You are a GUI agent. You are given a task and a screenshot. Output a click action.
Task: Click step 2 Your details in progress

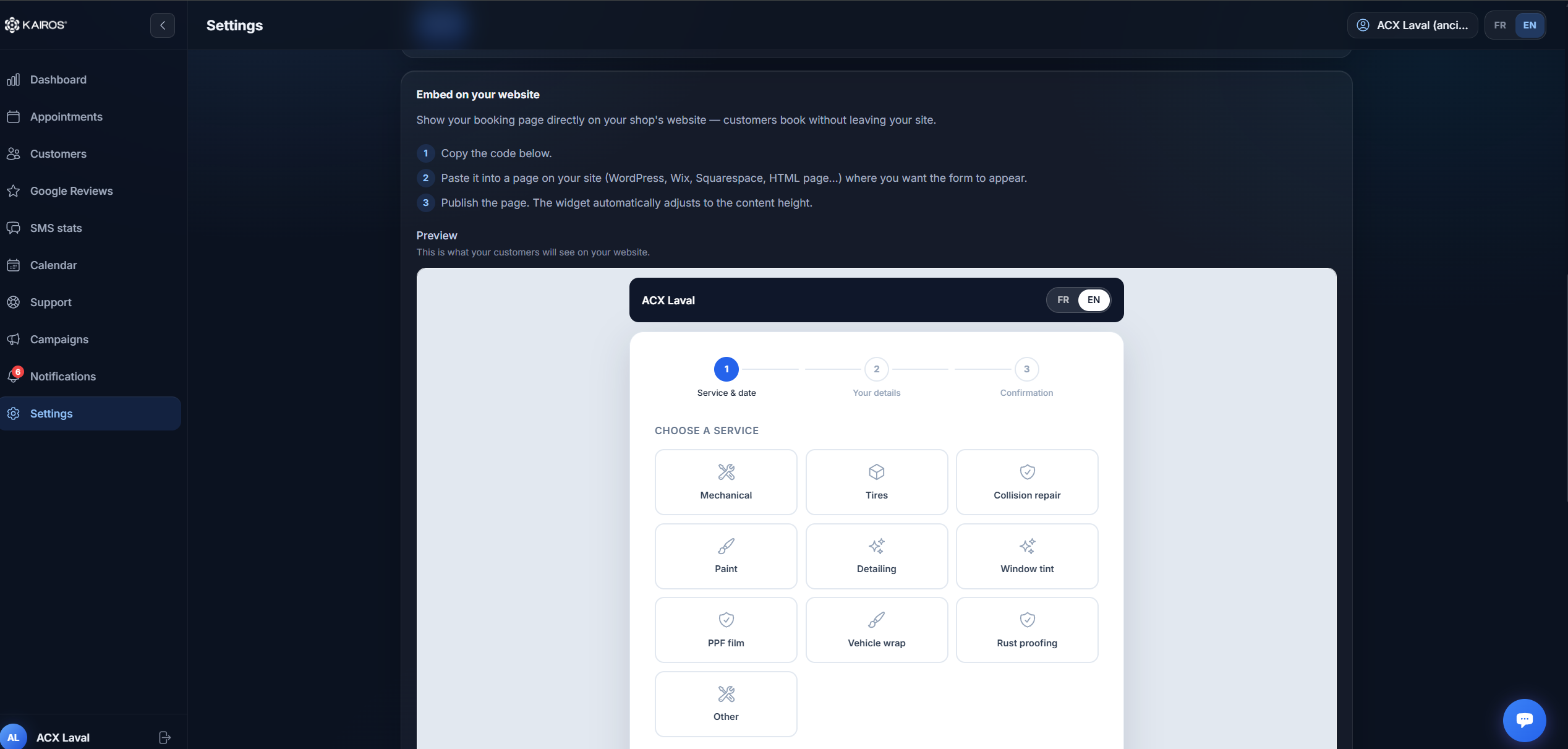876,377
